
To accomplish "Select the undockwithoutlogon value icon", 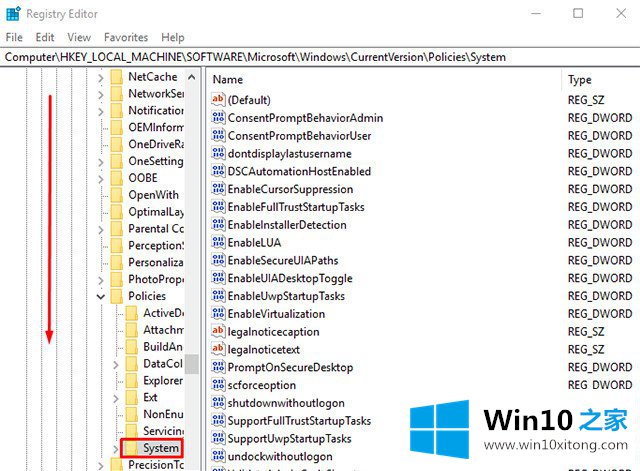I will pos(218,456).
